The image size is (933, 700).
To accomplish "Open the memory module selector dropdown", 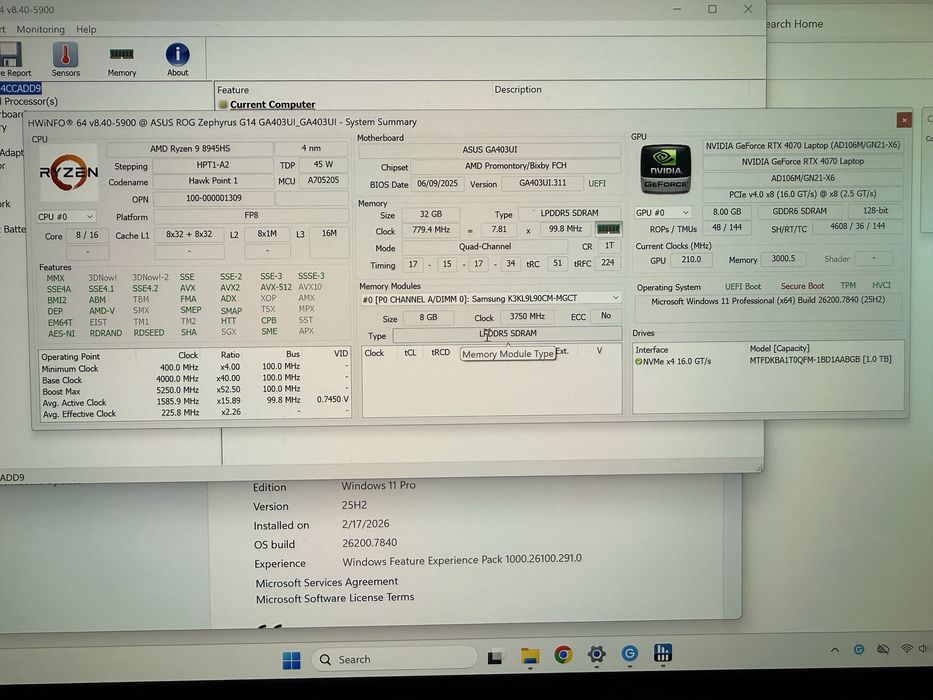I will point(490,299).
